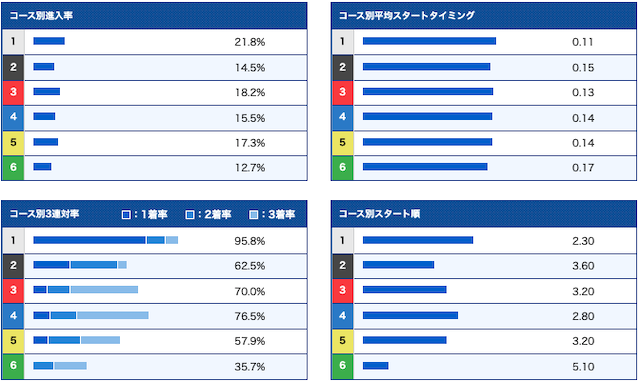Image resolution: width=640 pixels, height=381 pixels.
Task: Select black course 2 badge in コース別平均スタートタイミング
Action: click(x=342, y=67)
